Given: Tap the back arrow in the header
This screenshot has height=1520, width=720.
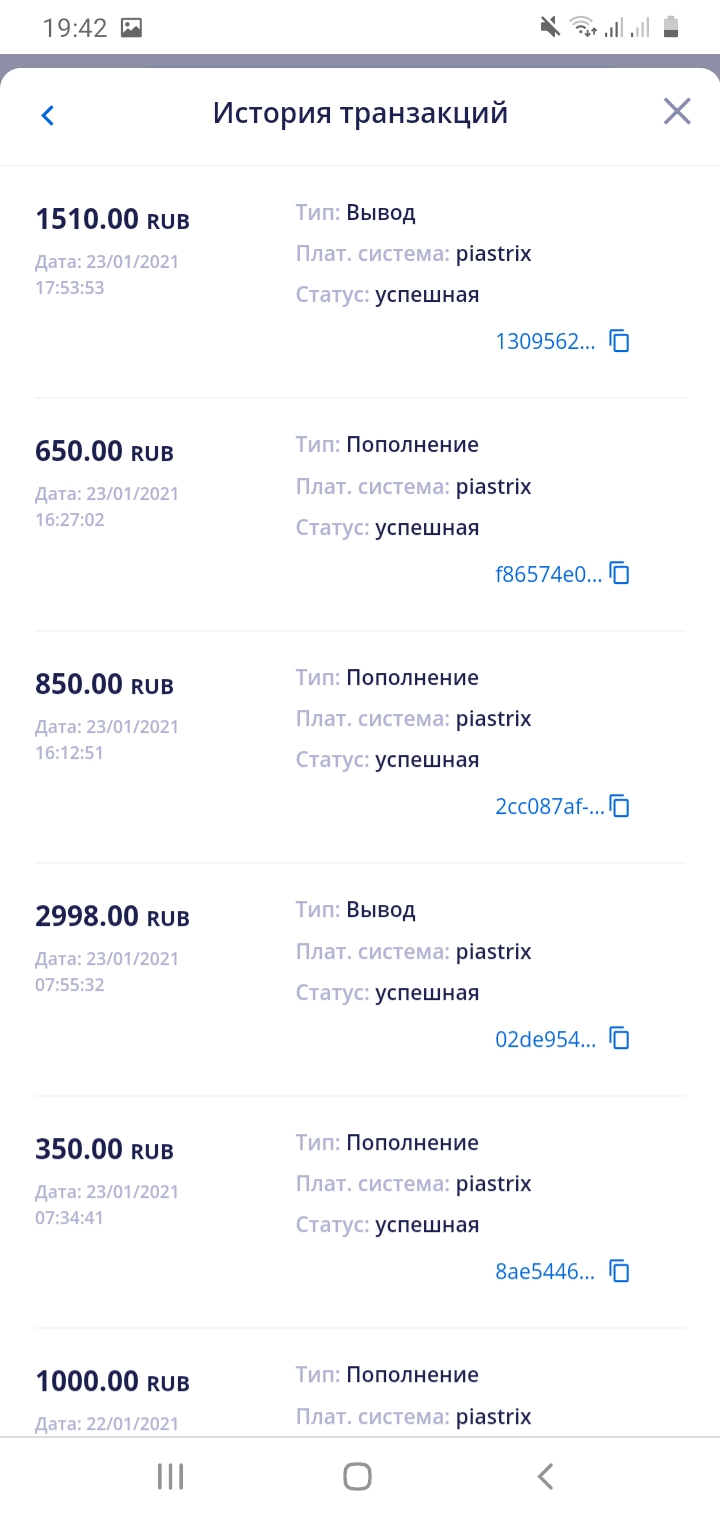Looking at the screenshot, I should pyautogui.click(x=47, y=115).
